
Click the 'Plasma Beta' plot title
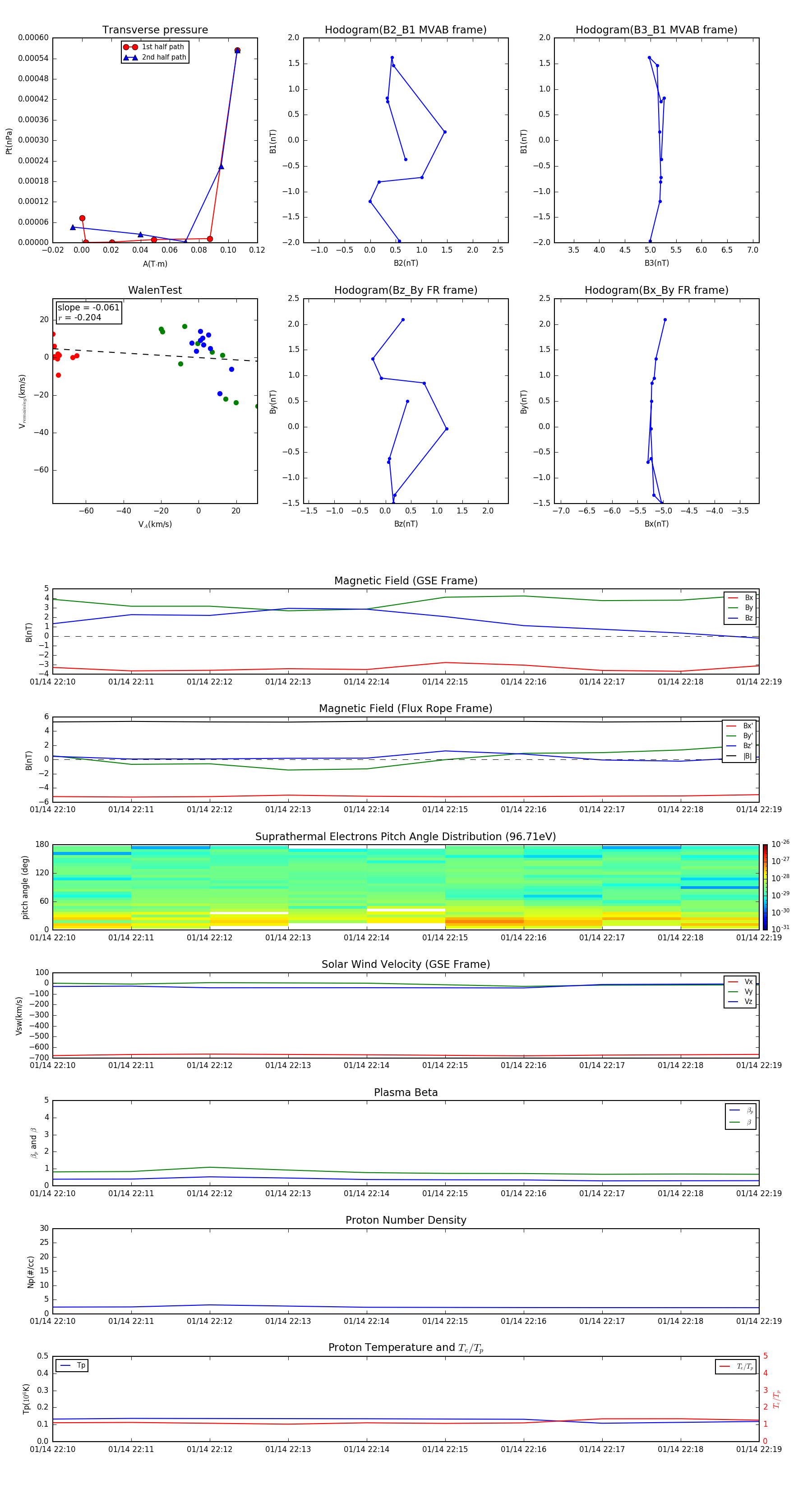(x=406, y=1092)
